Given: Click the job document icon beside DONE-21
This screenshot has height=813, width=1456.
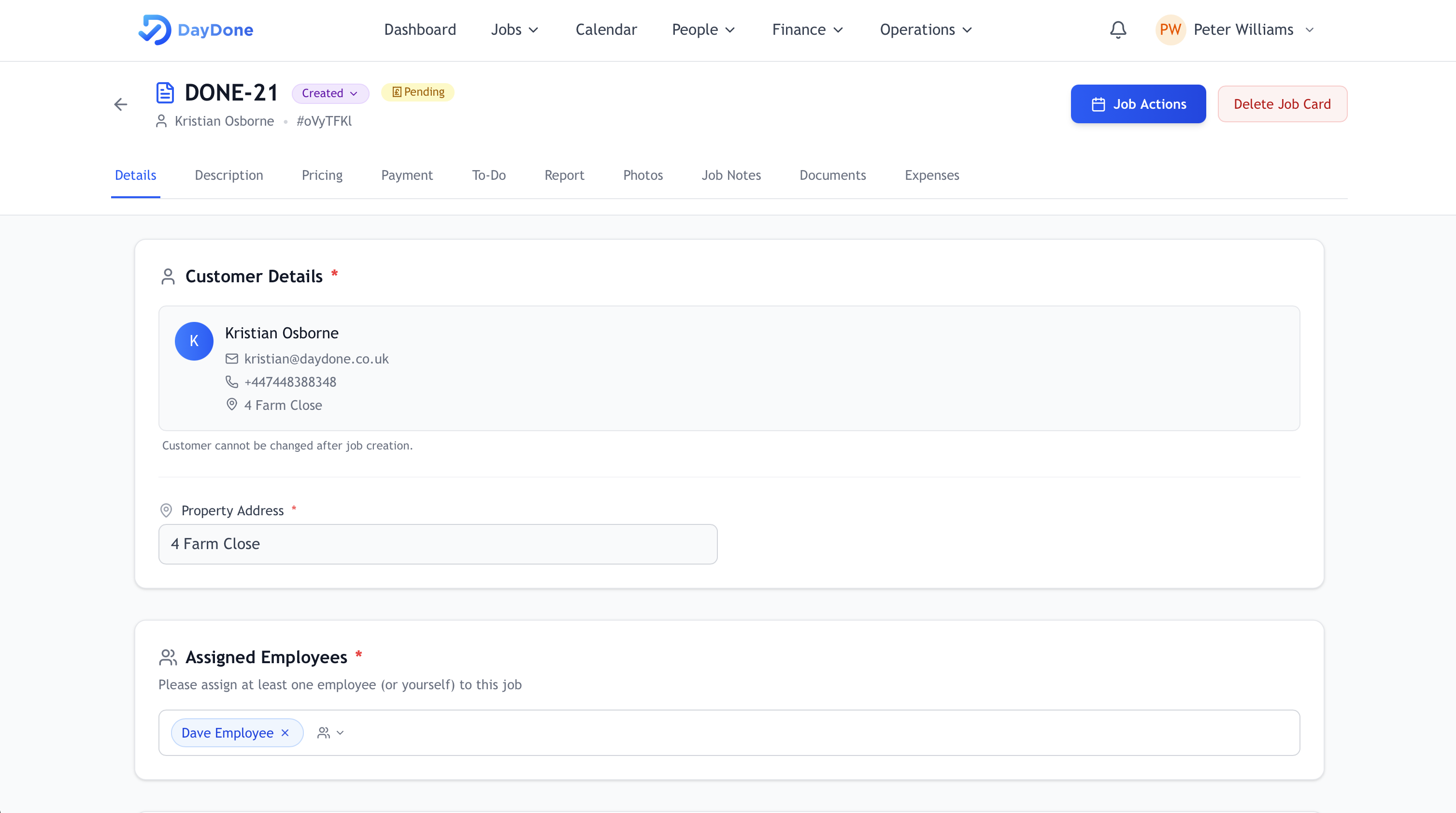Looking at the screenshot, I should click(164, 93).
